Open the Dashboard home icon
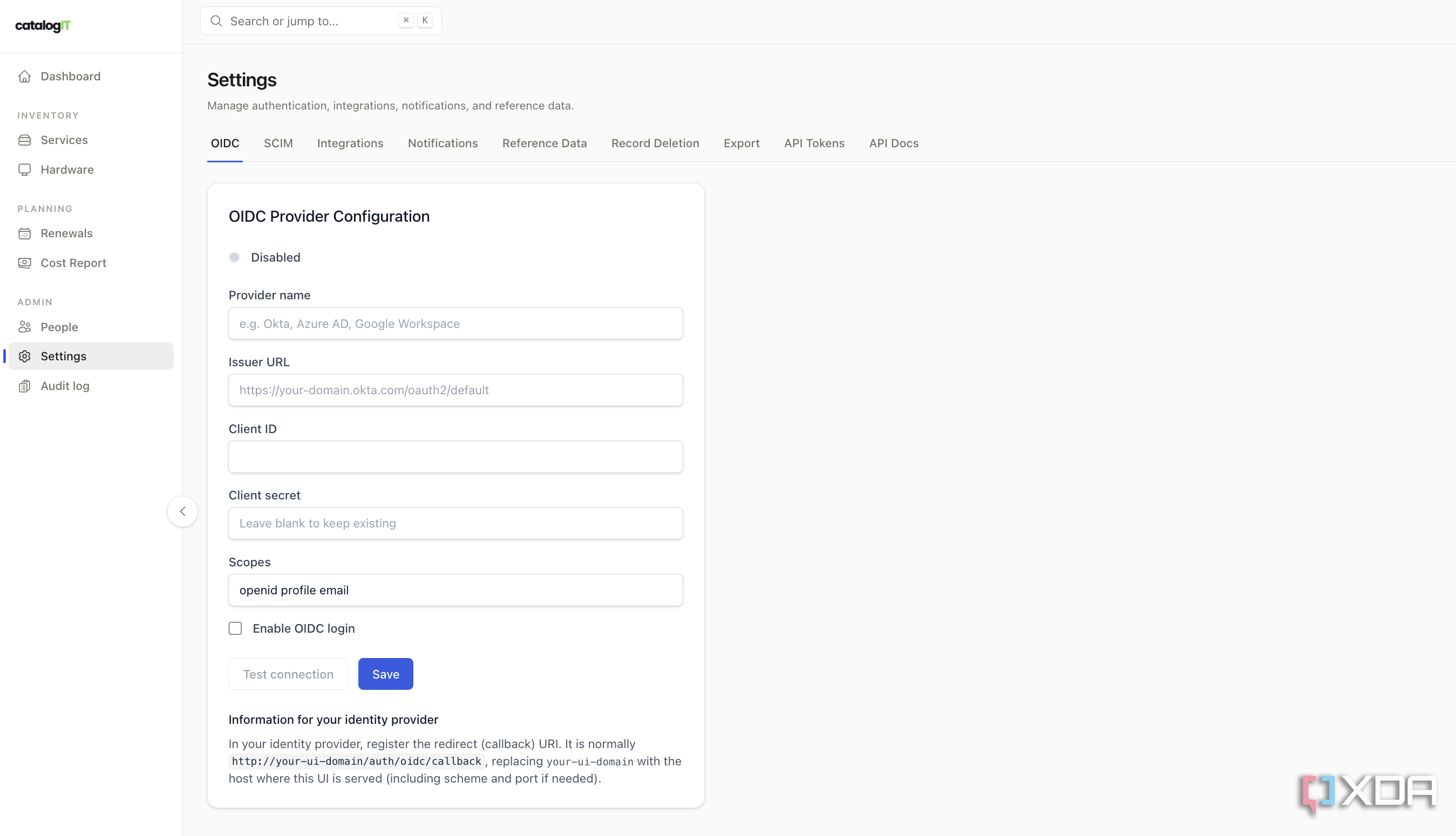1456x836 pixels. tap(25, 77)
